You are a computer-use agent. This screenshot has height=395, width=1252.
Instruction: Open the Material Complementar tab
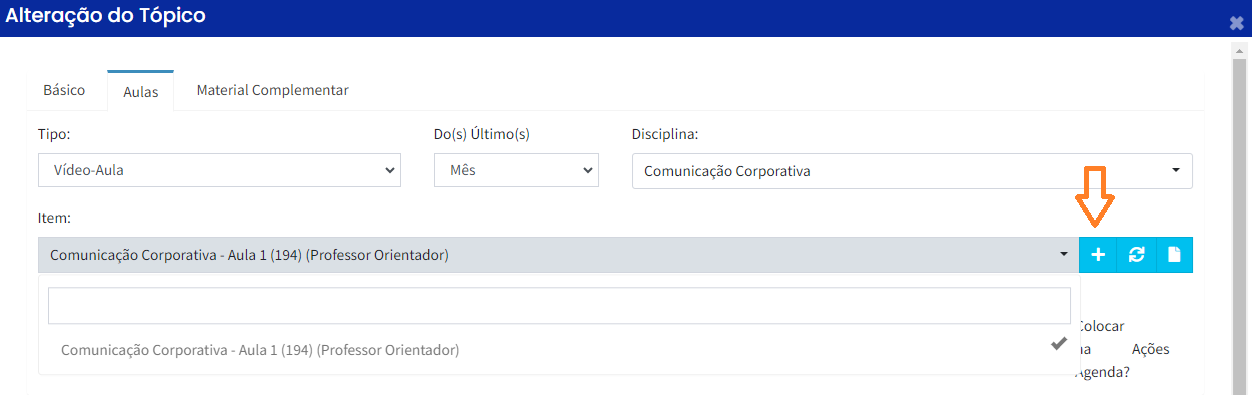[272, 90]
